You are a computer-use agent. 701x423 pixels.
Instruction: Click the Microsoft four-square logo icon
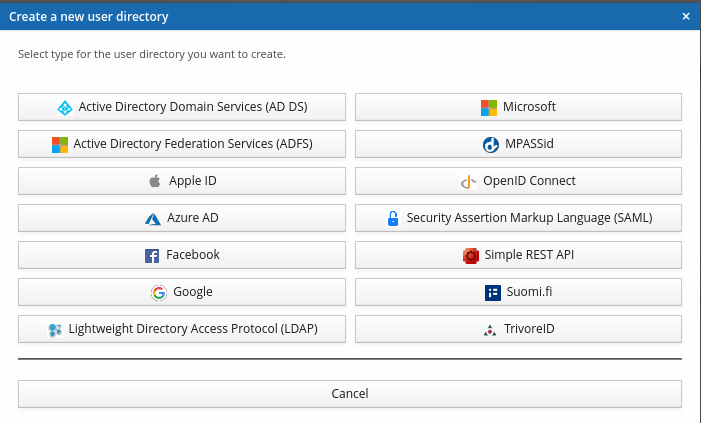(489, 107)
